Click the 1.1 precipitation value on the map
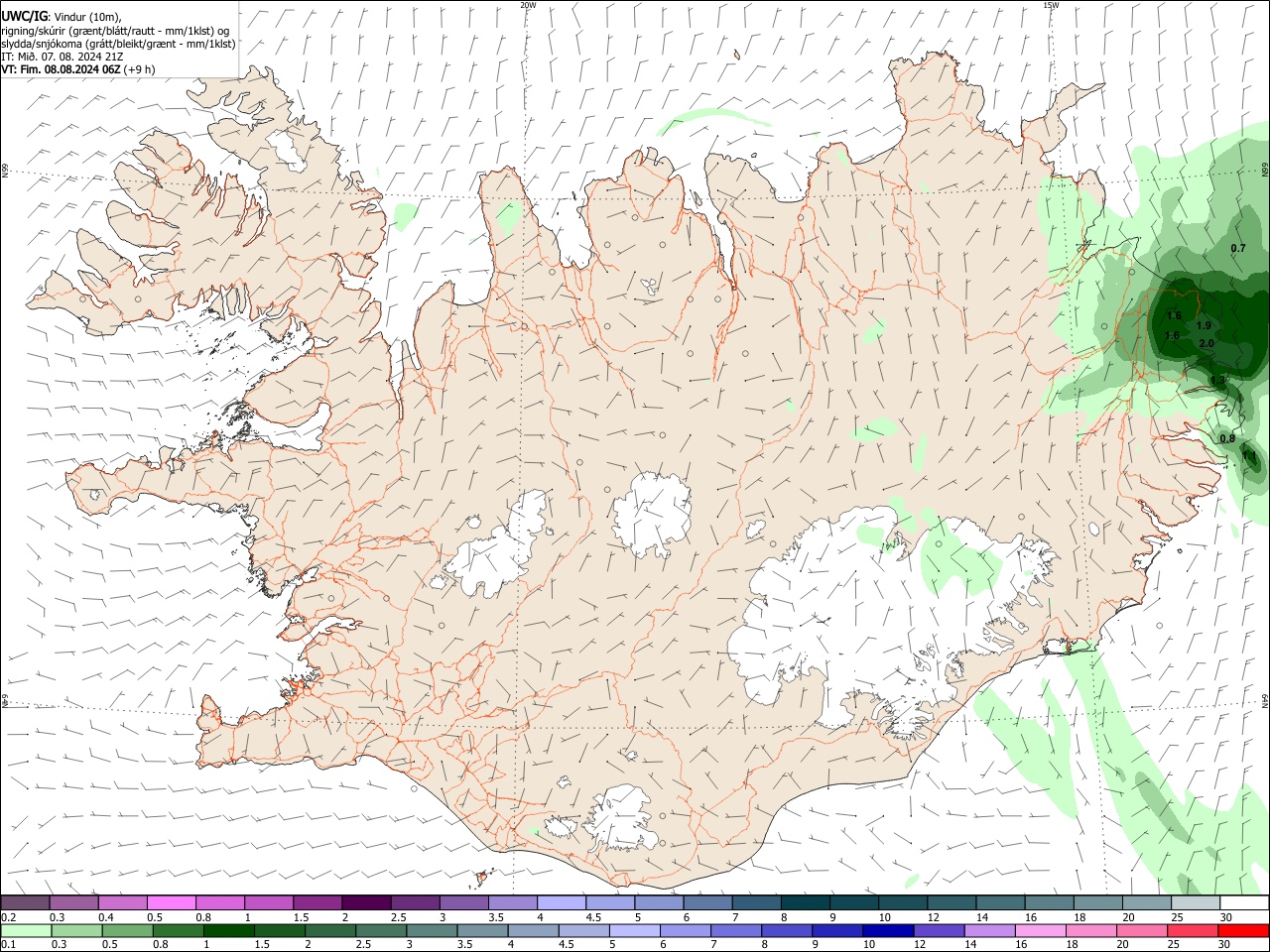 pyautogui.click(x=1250, y=456)
